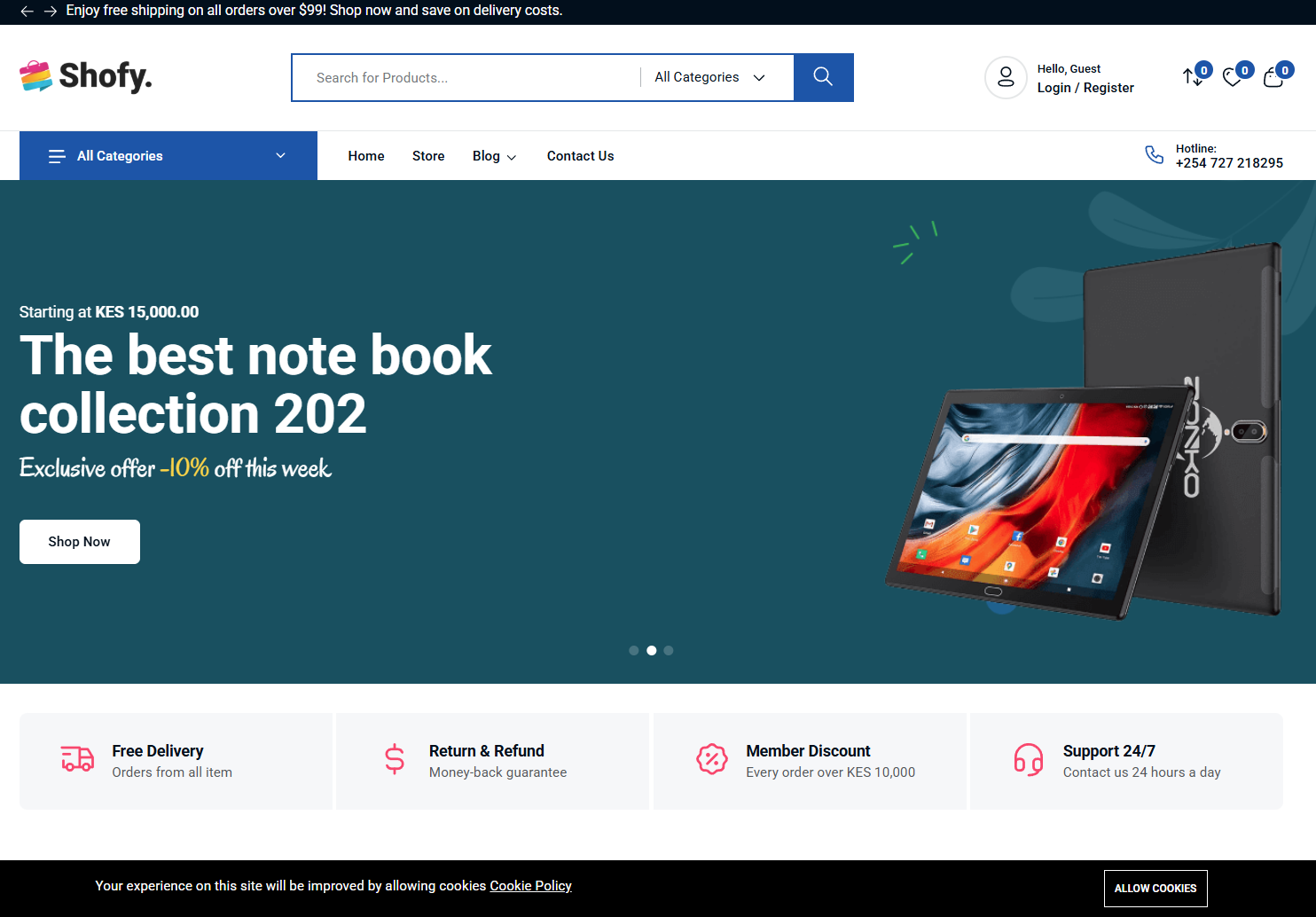Open the blue All Categories menu
Screen dimensions: 1316x917
[168, 156]
